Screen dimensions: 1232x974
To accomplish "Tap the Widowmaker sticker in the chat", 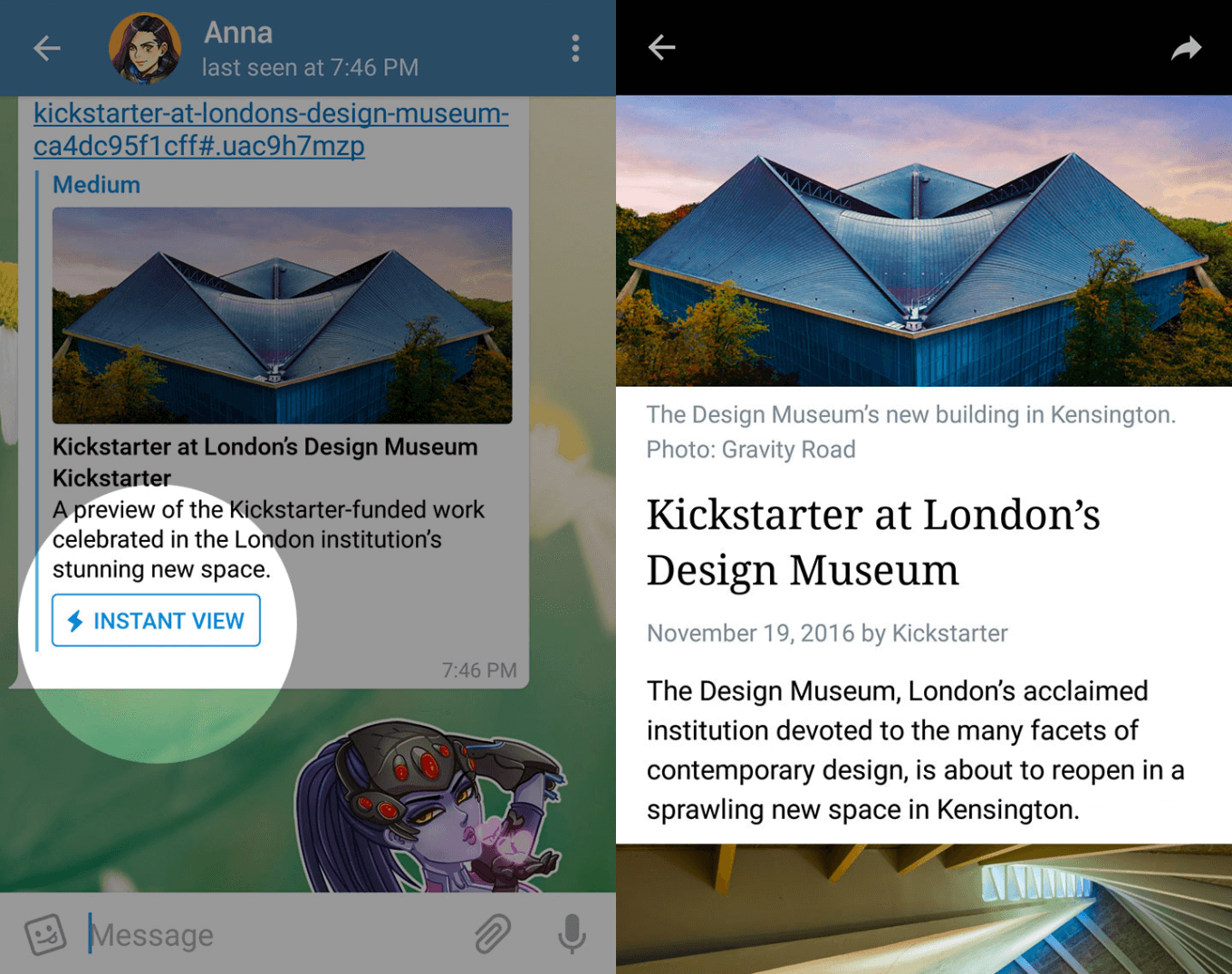I will [430, 805].
